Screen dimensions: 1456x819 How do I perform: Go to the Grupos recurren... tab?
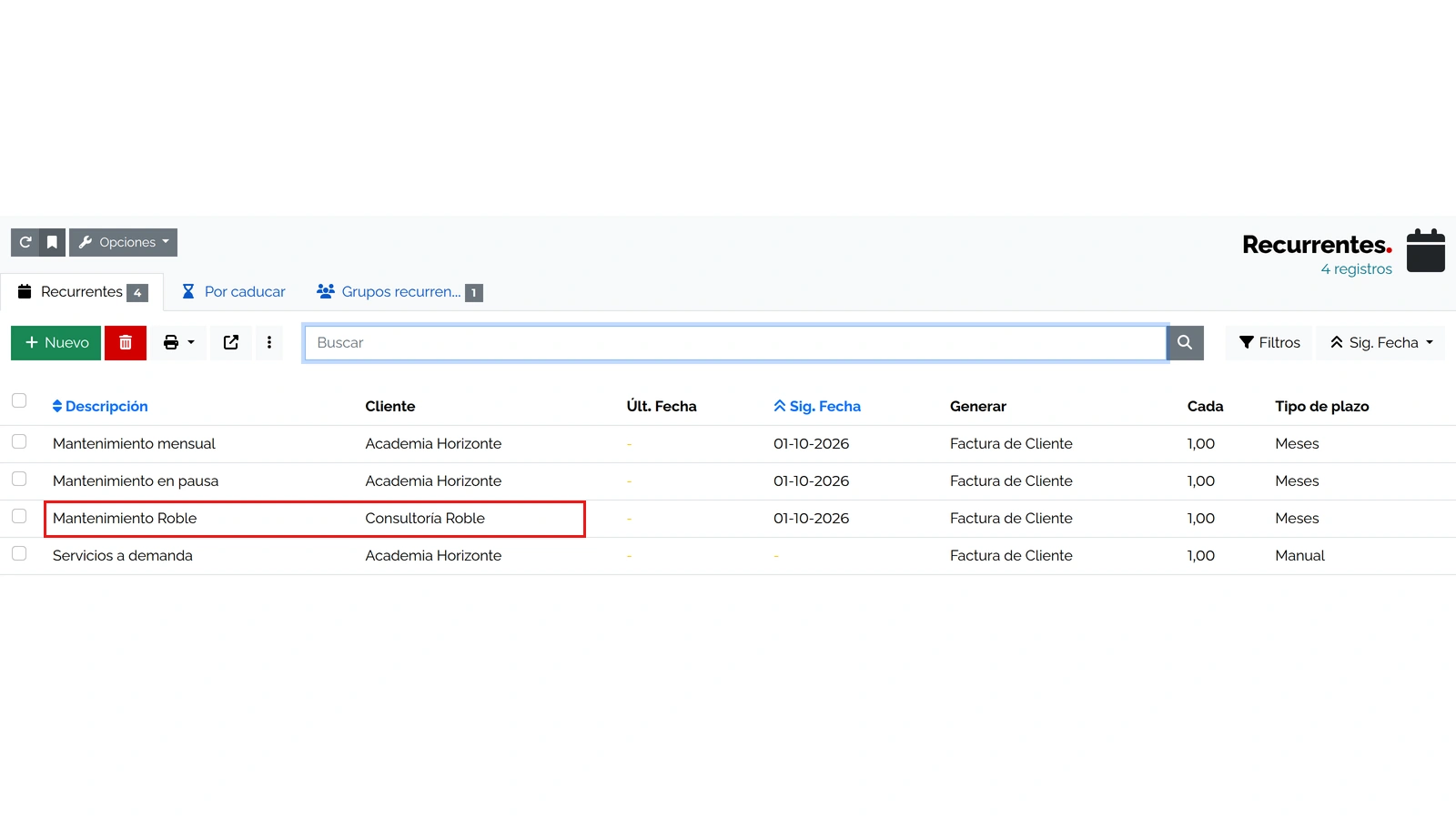(399, 292)
